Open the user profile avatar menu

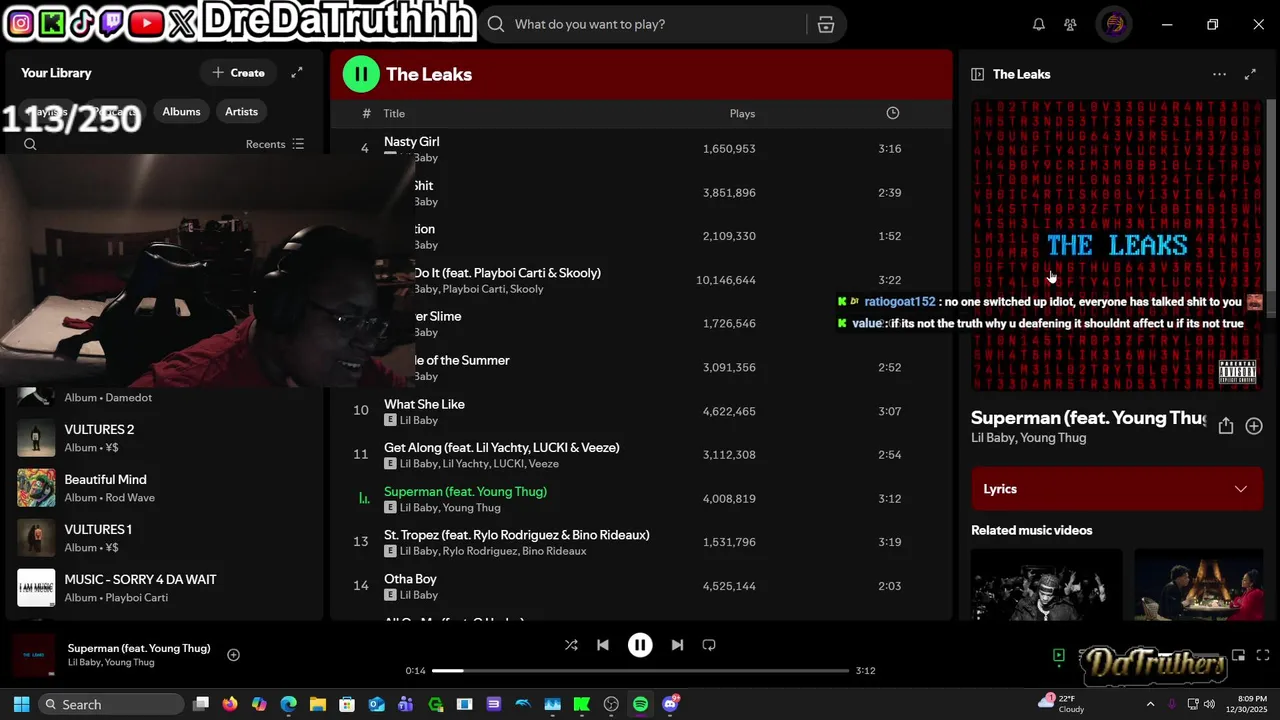pyautogui.click(x=1114, y=24)
